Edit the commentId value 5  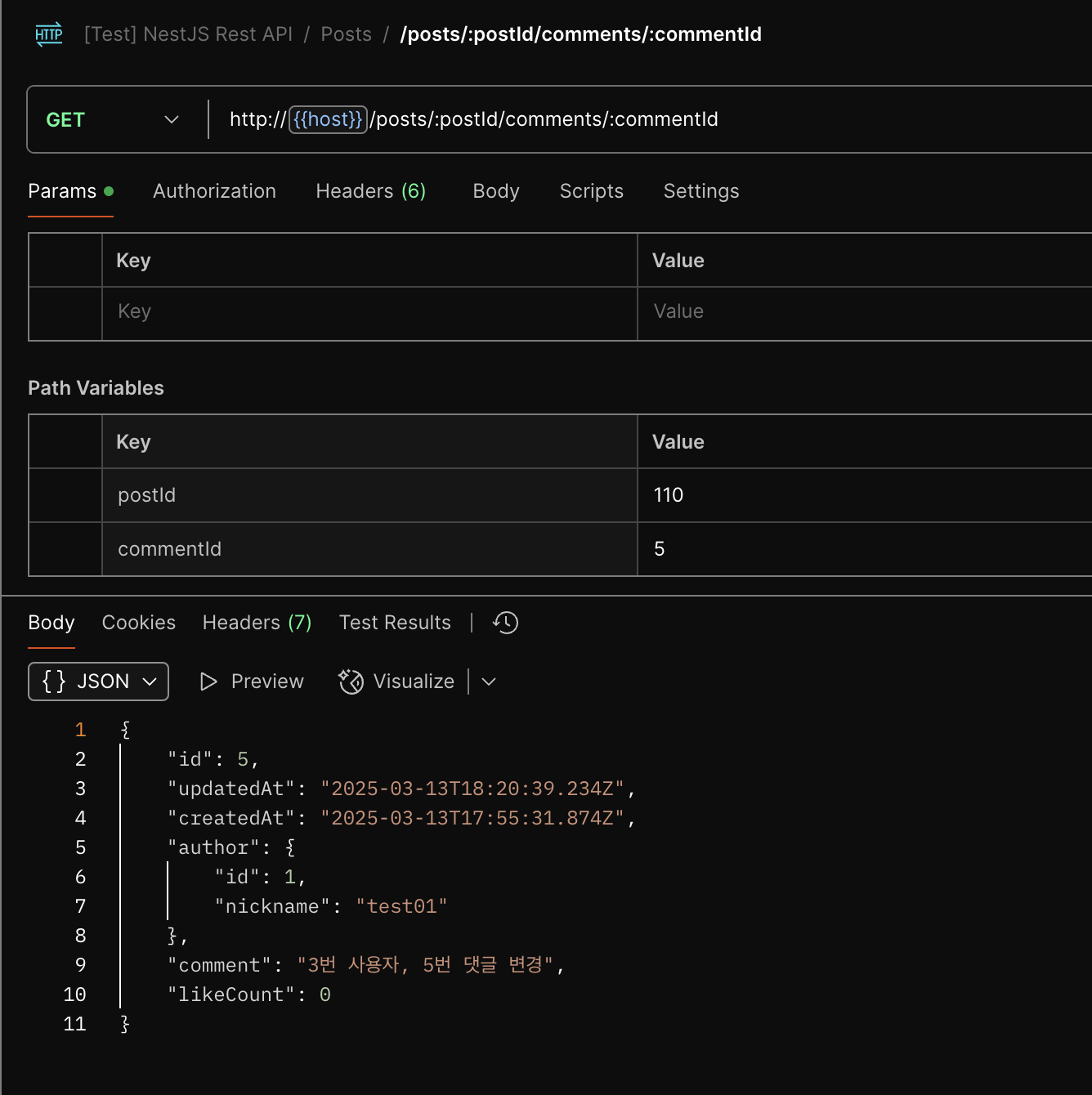[x=865, y=549]
